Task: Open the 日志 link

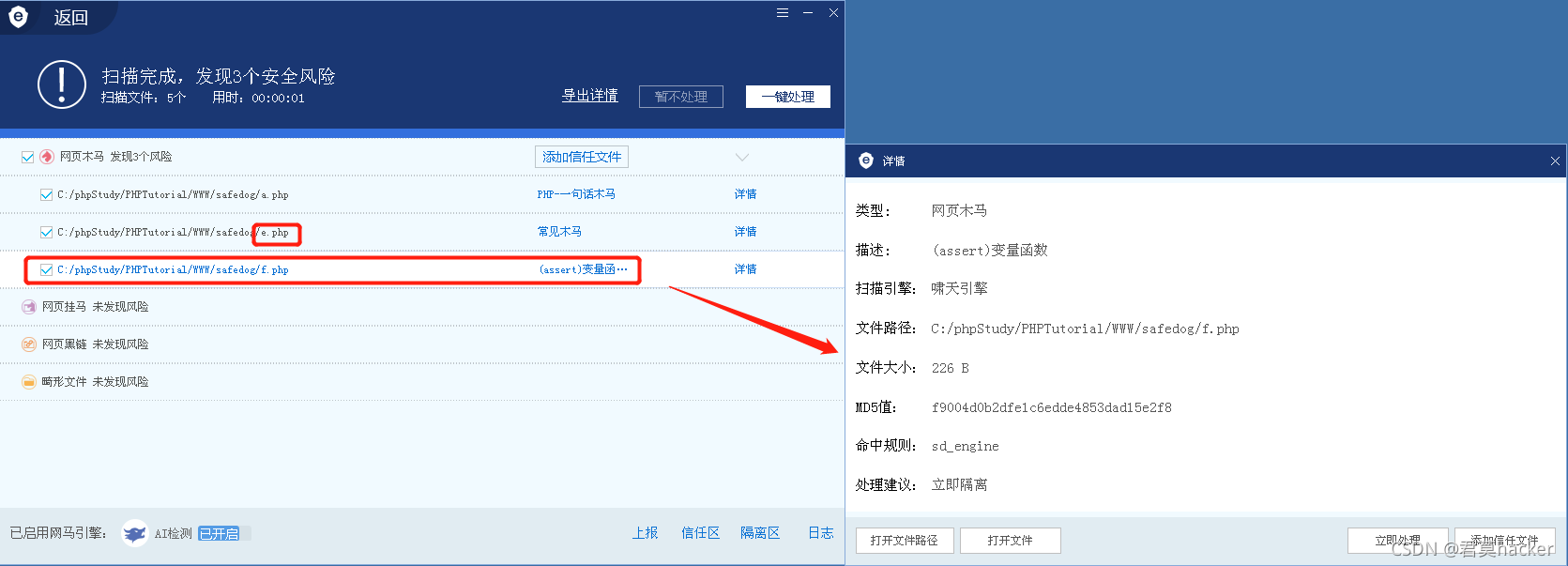Action: point(821,533)
